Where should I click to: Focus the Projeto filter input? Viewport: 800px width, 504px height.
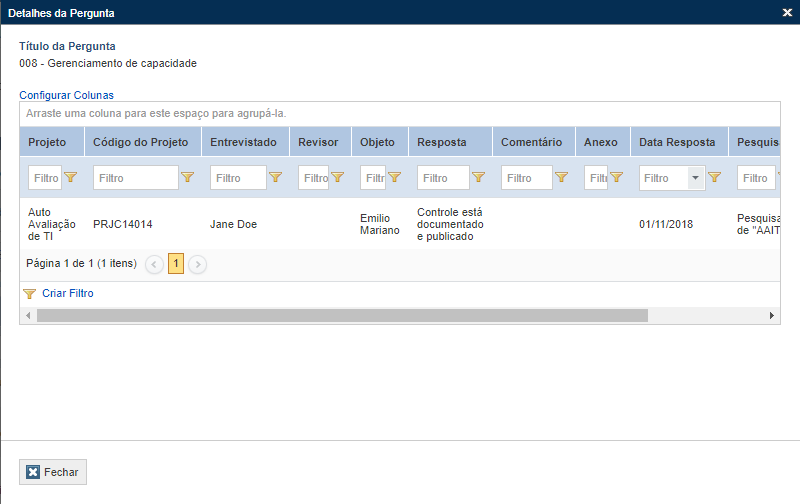[45, 178]
